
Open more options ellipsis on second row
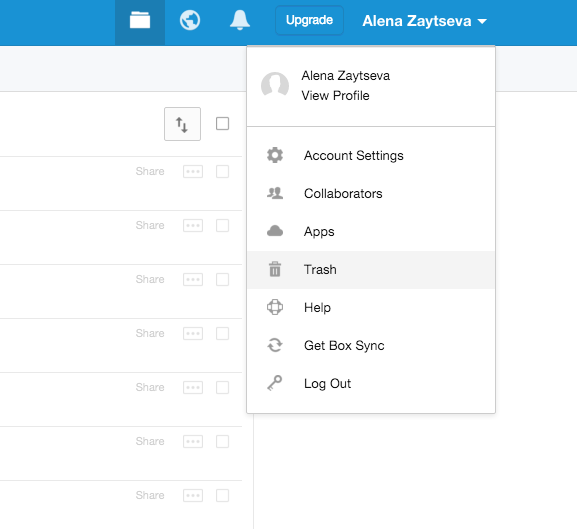coord(193,226)
